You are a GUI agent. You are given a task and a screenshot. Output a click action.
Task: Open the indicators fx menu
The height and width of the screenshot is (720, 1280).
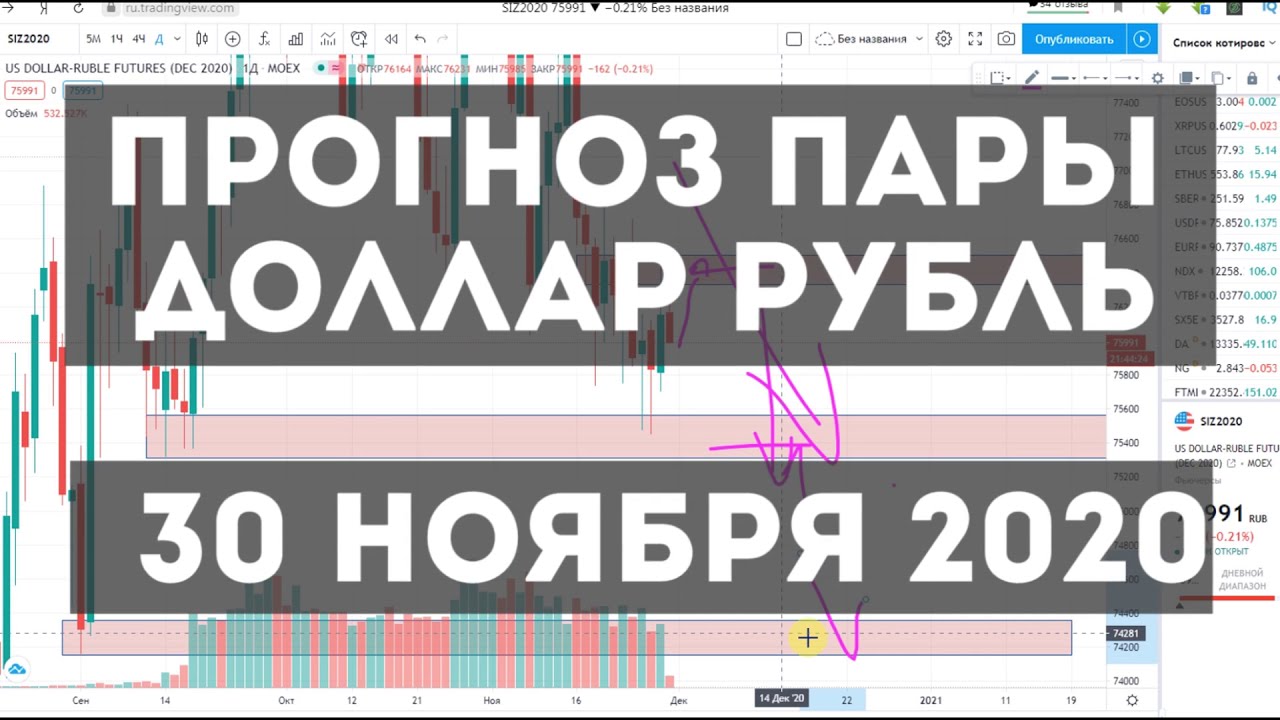[x=264, y=39]
